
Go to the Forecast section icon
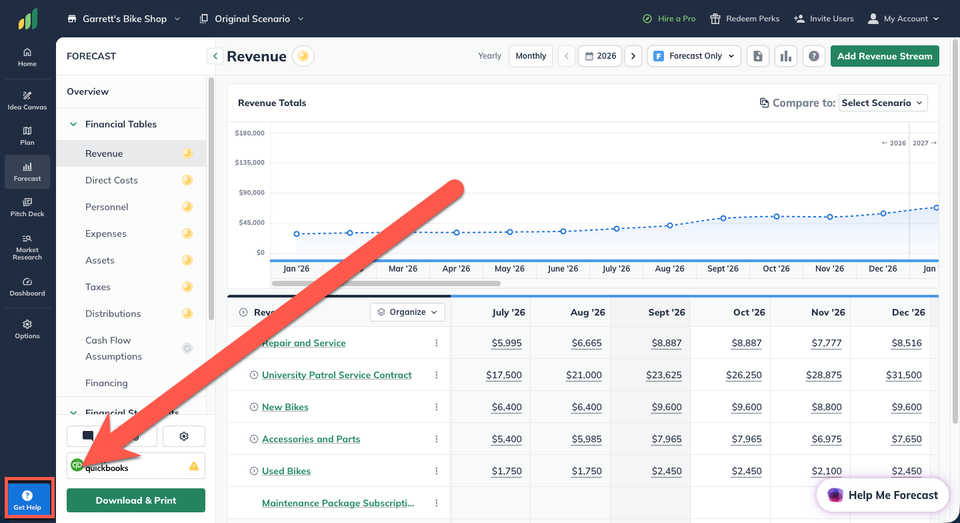coord(27,172)
